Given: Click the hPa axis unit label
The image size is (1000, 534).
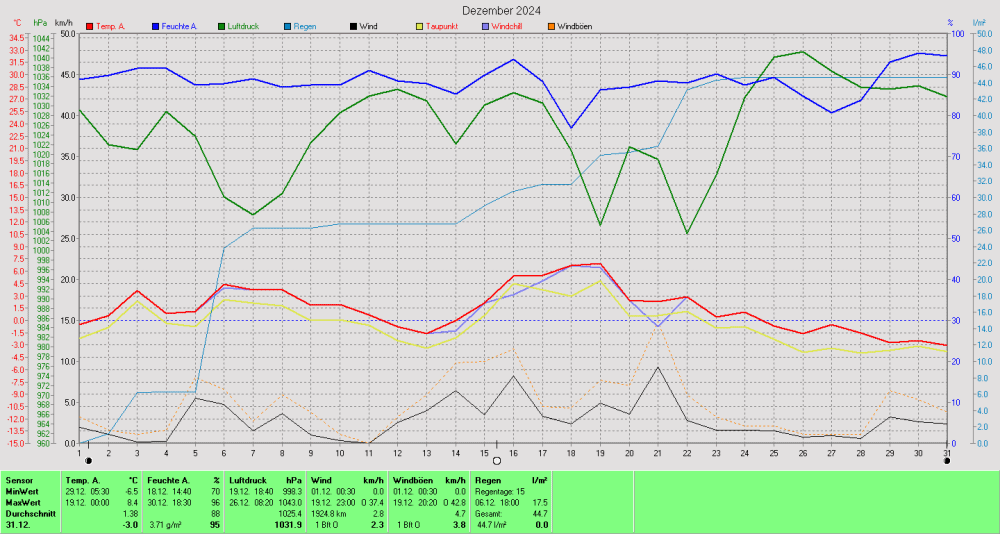Looking at the screenshot, I should (40, 22).
